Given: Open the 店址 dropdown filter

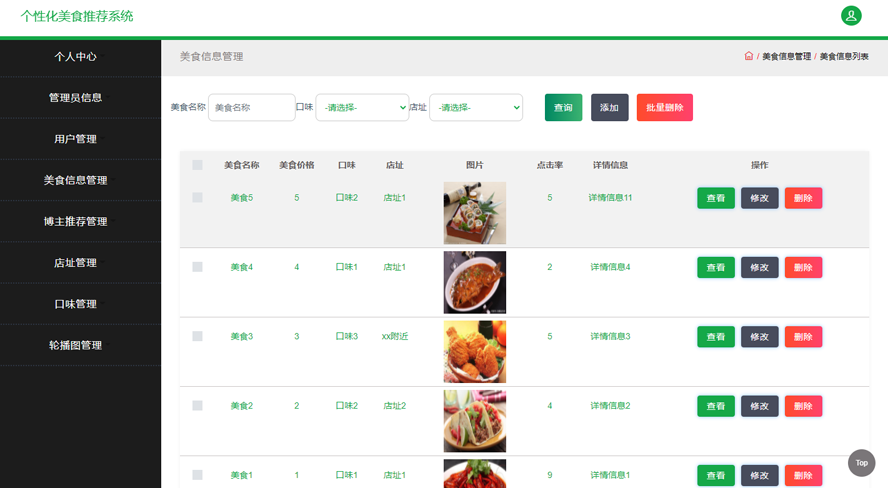Looking at the screenshot, I should tap(476, 107).
